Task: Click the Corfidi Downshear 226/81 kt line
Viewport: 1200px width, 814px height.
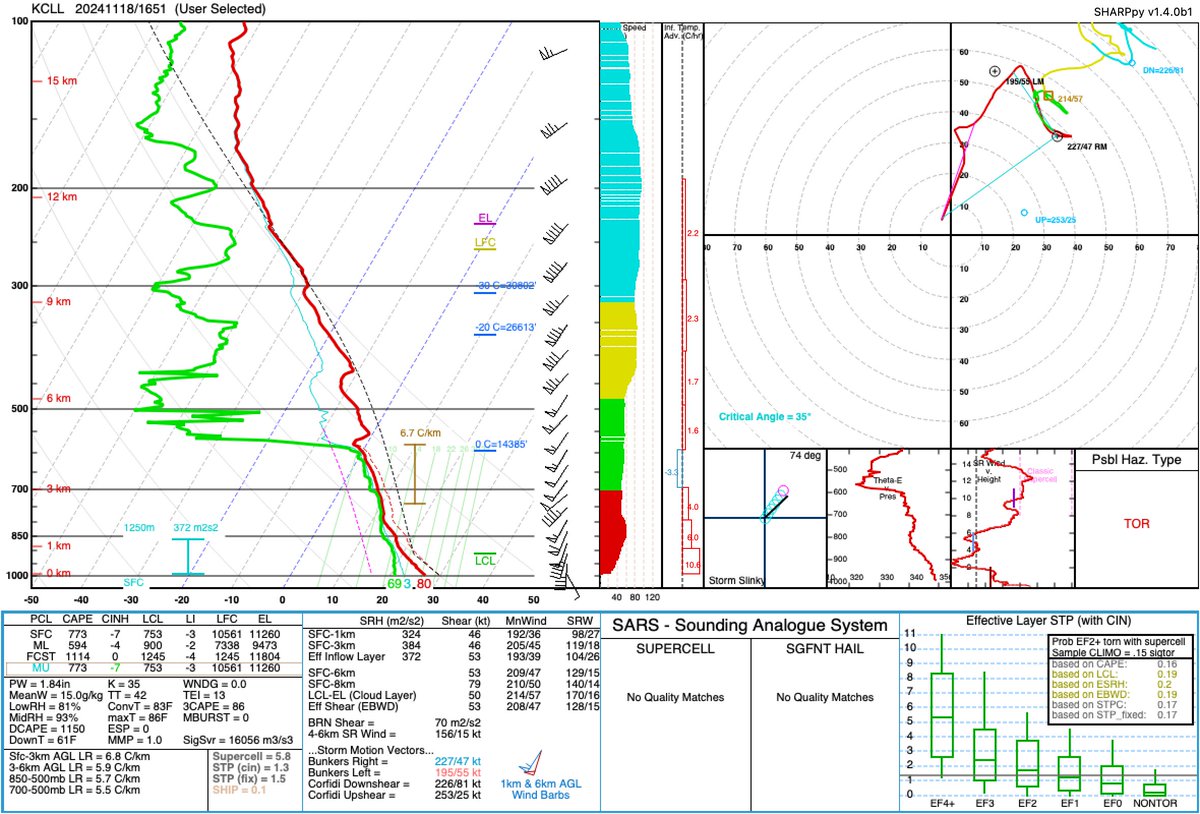Action: [x=397, y=783]
